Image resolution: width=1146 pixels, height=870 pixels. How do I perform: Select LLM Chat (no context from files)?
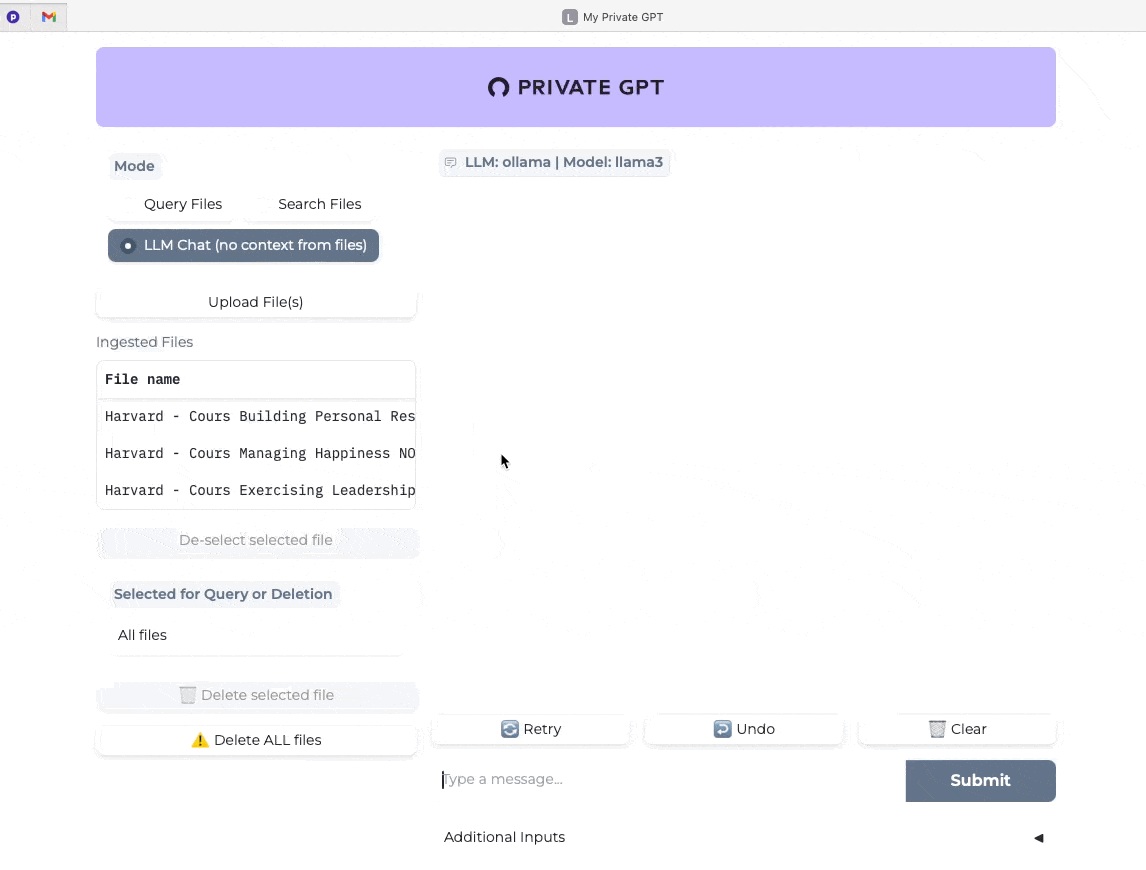243,246
